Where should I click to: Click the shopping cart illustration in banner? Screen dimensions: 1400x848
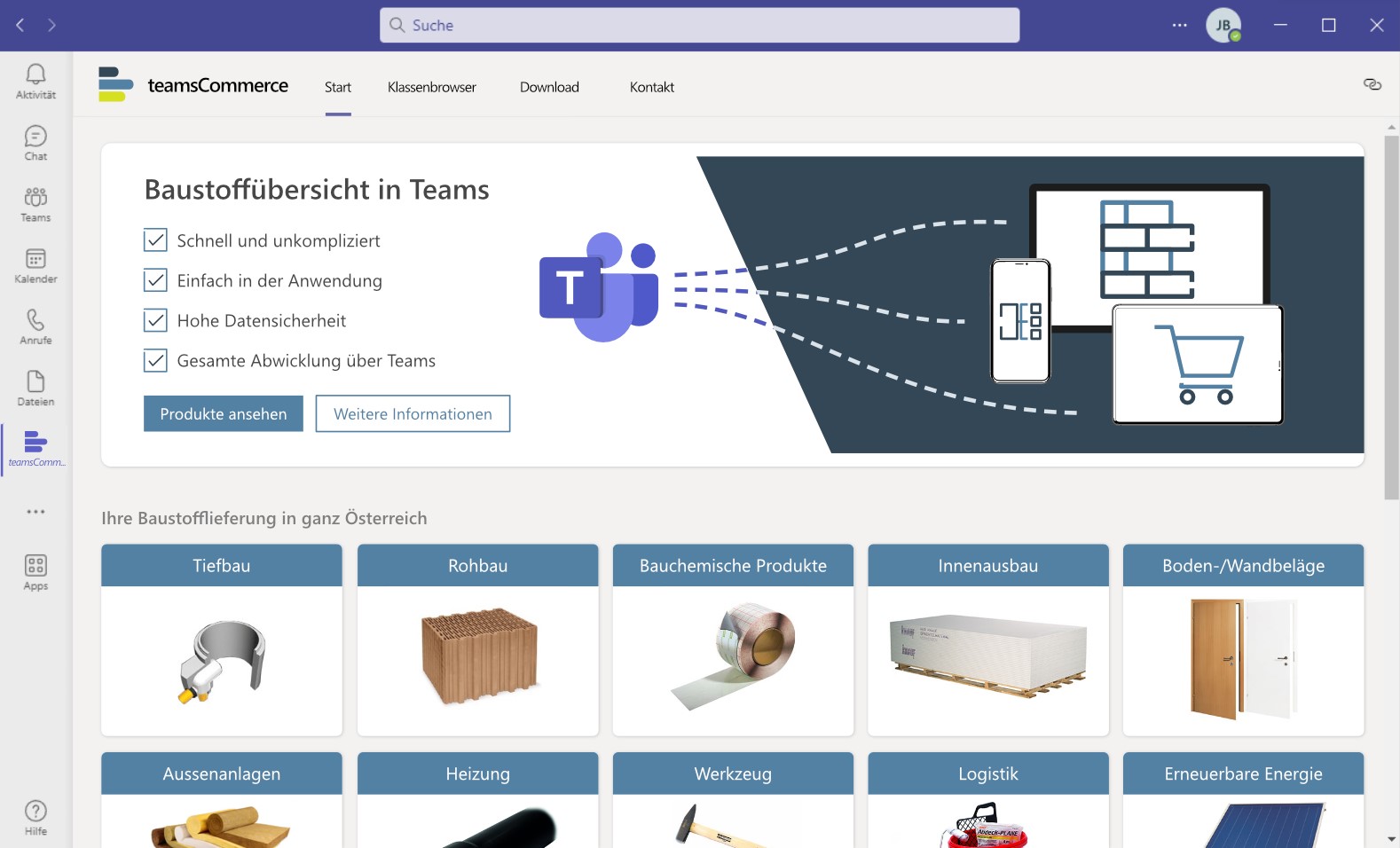pos(1198,365)
